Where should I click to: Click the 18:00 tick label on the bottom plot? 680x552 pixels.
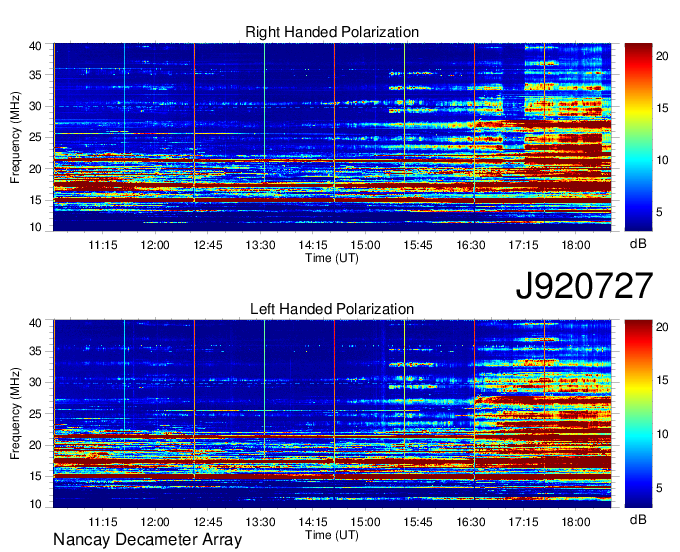coord(575,522)
